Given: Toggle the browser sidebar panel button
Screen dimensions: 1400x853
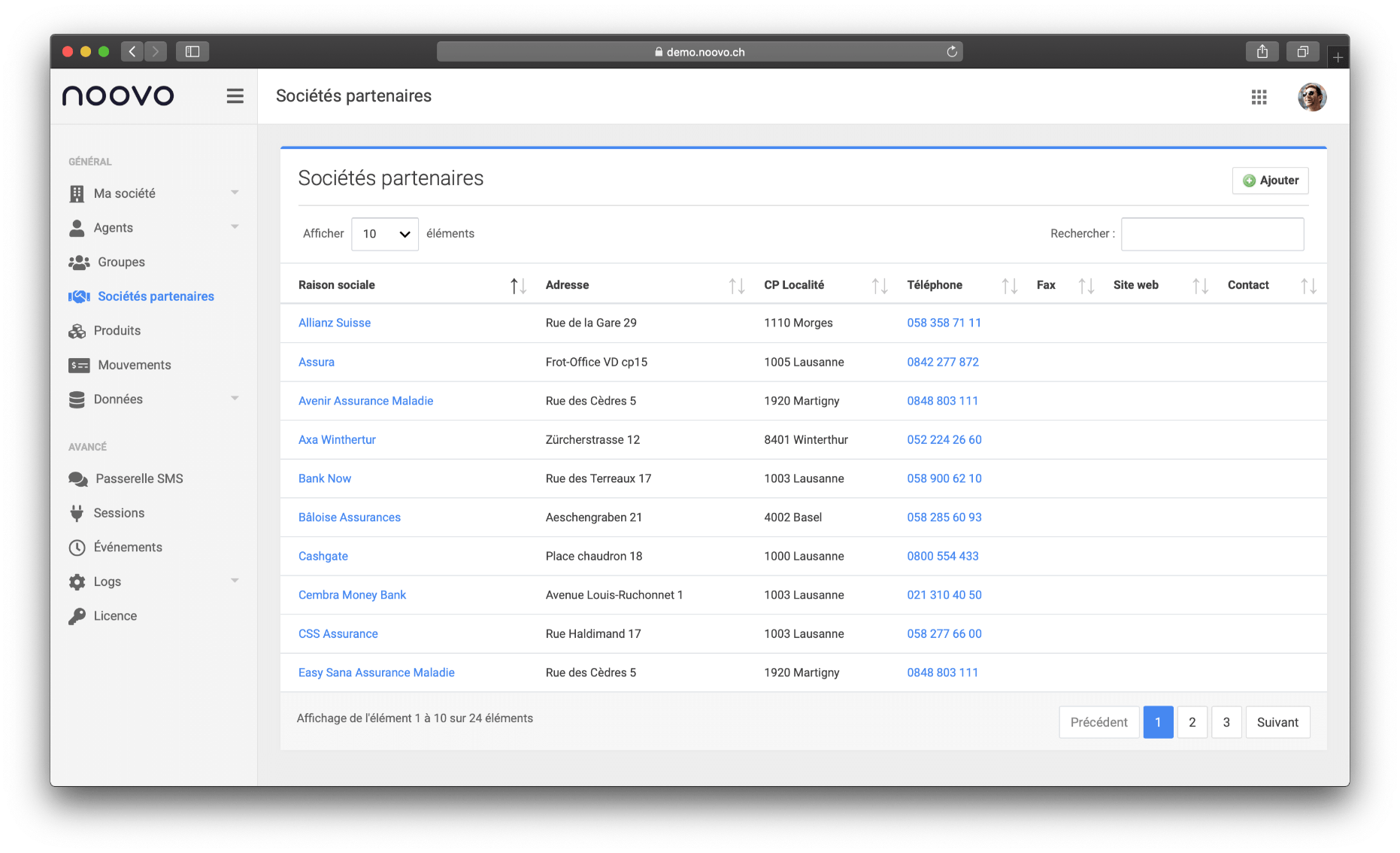Looking at the screenshot, I should coord(192,52).
